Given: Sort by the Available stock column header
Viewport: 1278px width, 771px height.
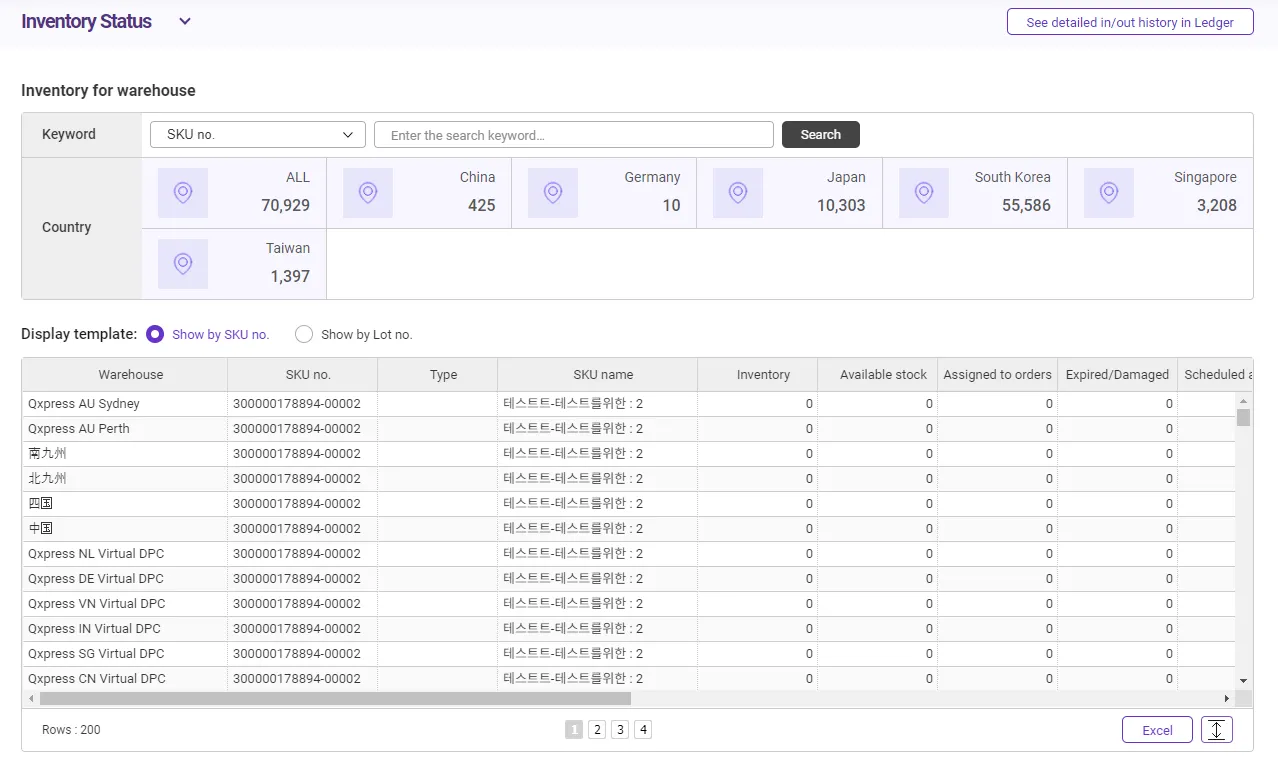Looking at the screenshot, I should (883, 375).
